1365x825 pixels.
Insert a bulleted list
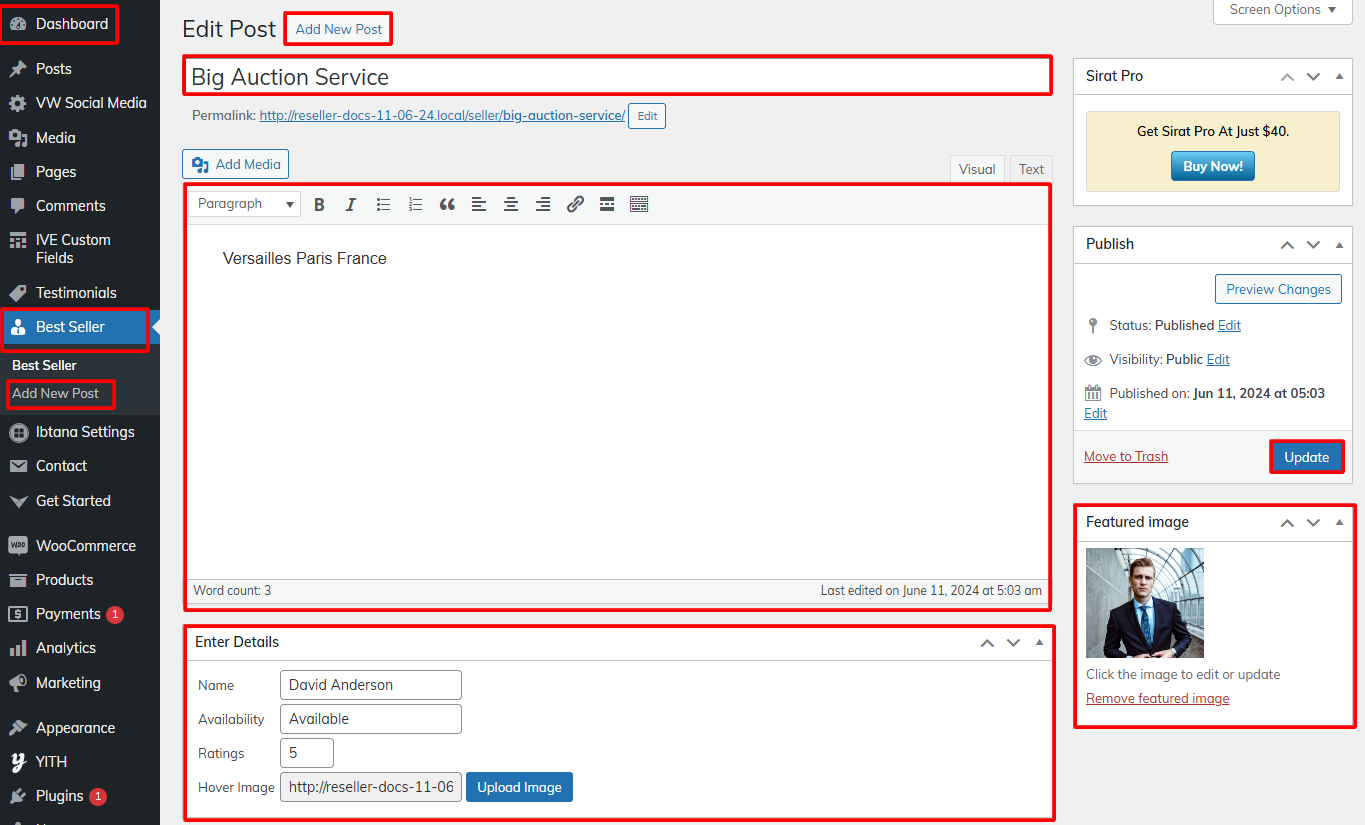(x=383, y=205)
